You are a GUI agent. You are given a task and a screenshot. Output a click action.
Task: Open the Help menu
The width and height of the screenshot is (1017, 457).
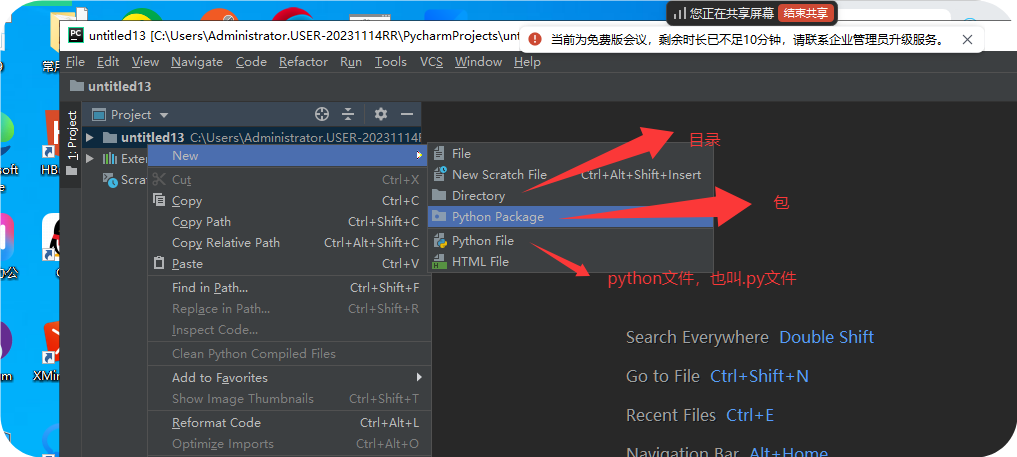coord(527,62)
